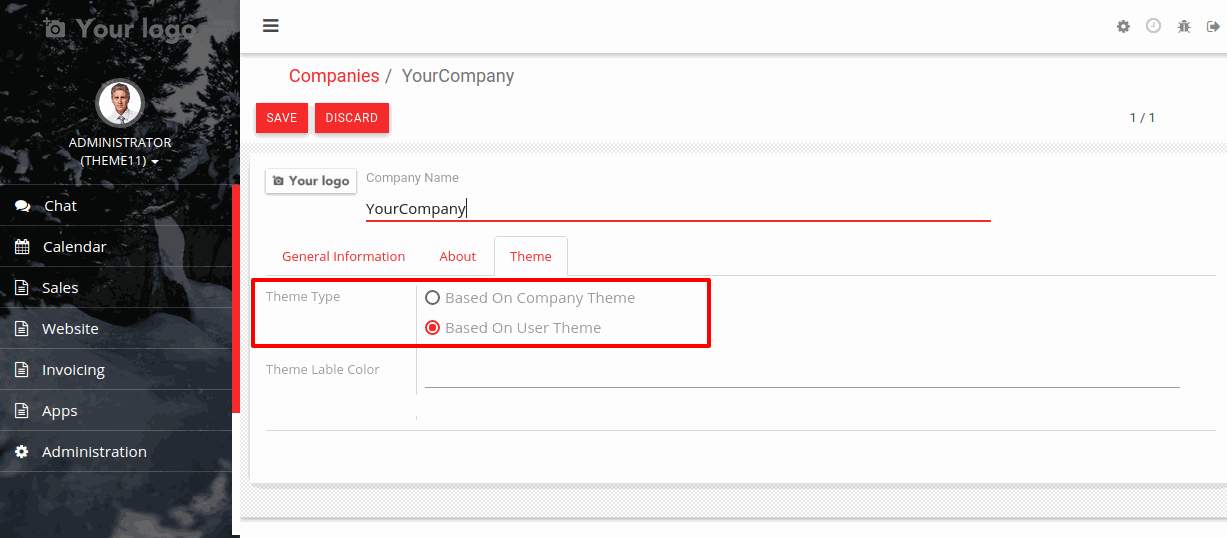Toggle the hamburger menu icon
Image resolution: width=1227 pixels, height=538 pixels.
[x=270, y=26]
